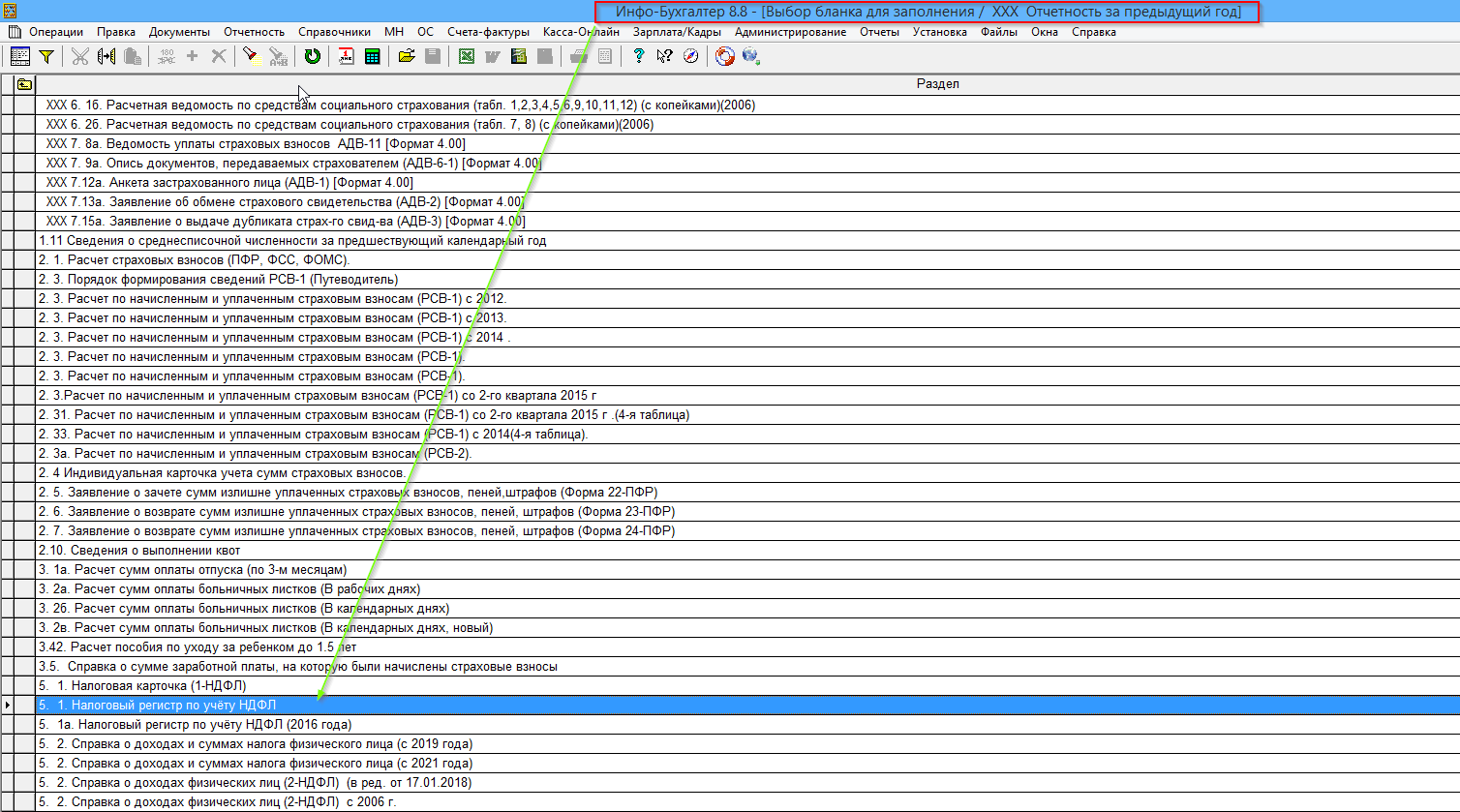Open the Справка menu
Image resolution: width=1460 pixels, height=812 pixels.
1094,32
